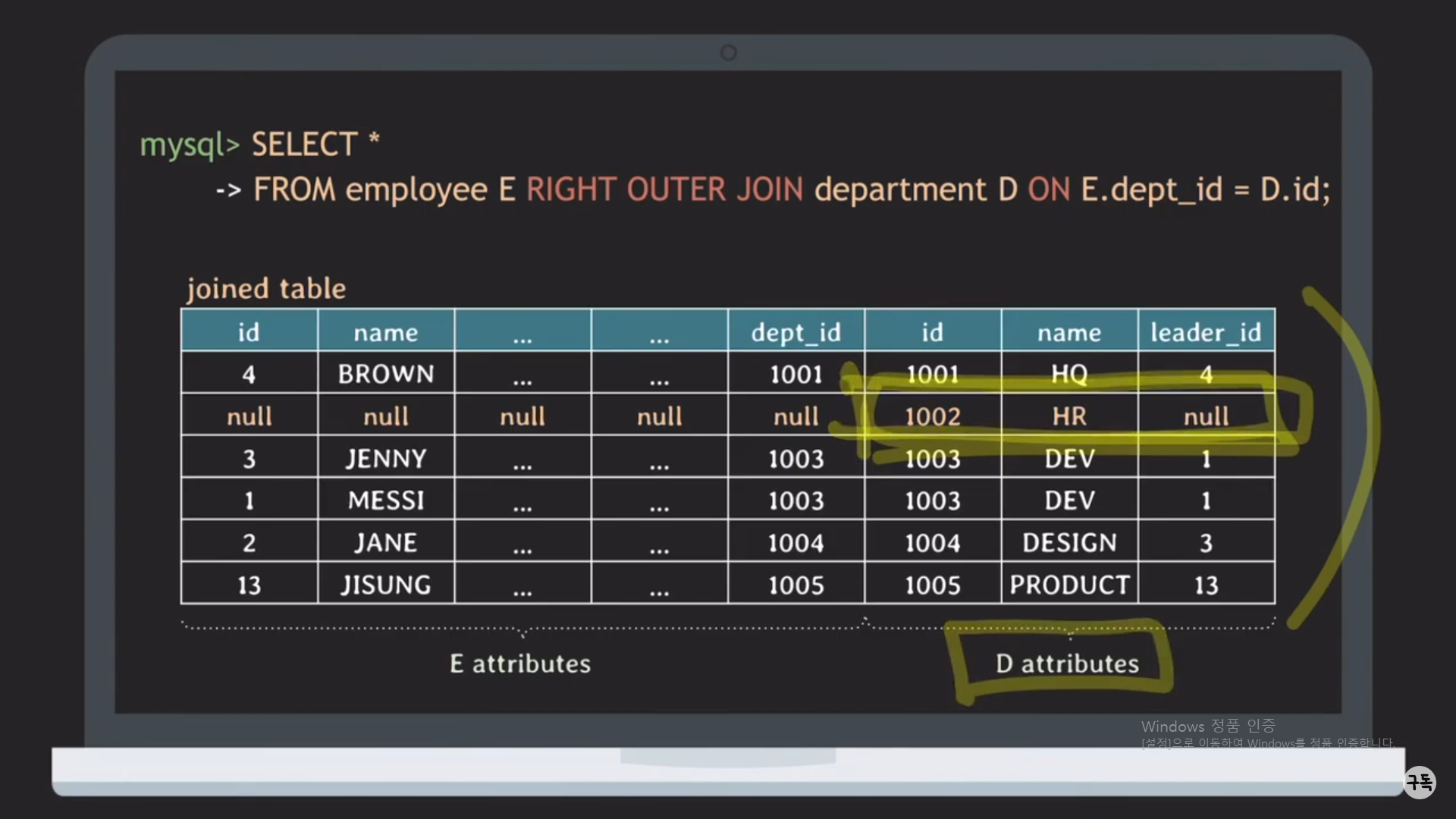Click the JANE name cell
This screenshot has height=819, width=1456.
tap(386, 542)
